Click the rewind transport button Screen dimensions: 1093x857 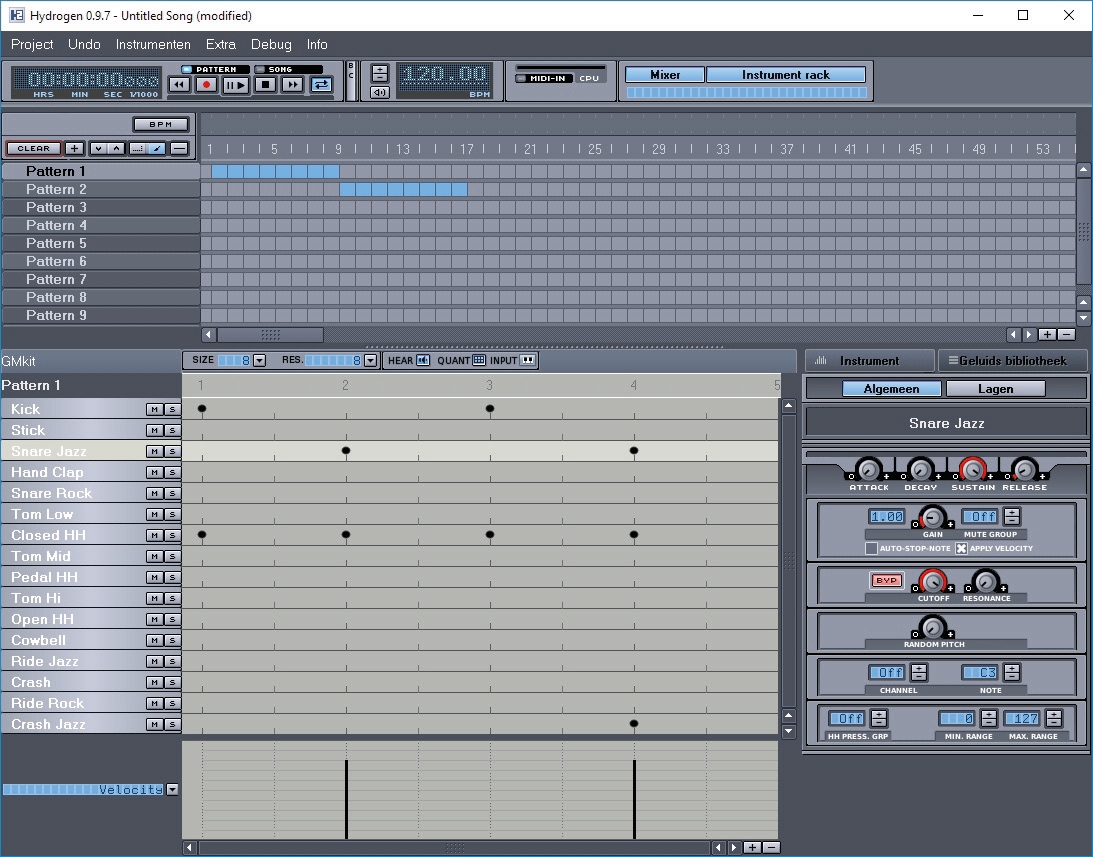(179, 85)
